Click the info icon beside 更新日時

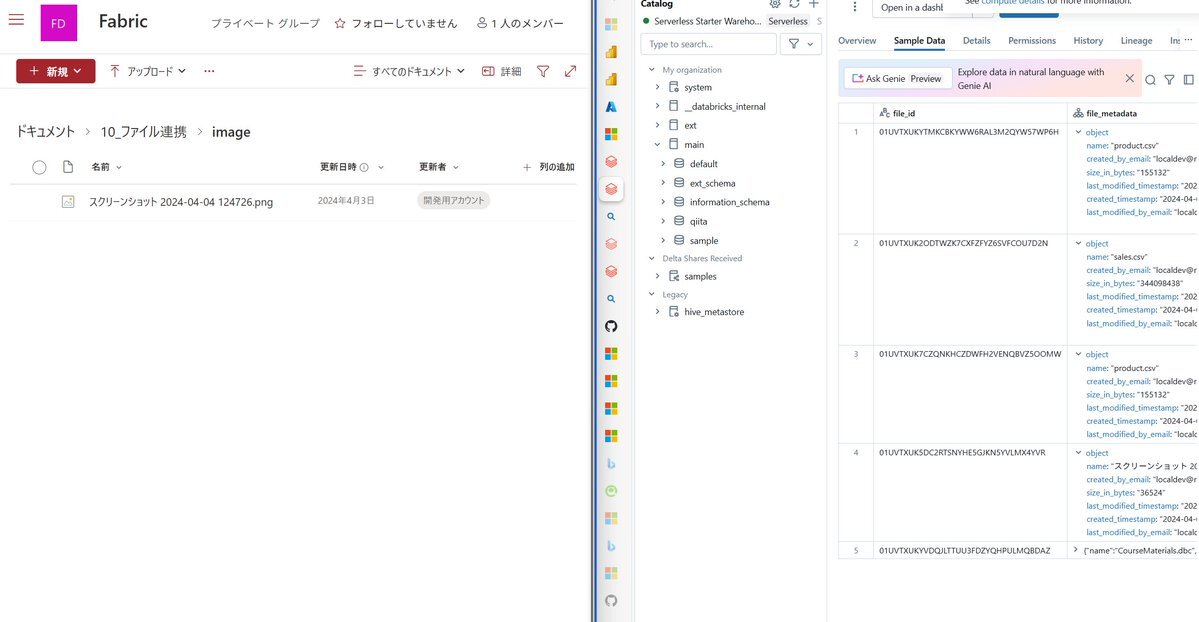tap(364, 168)
